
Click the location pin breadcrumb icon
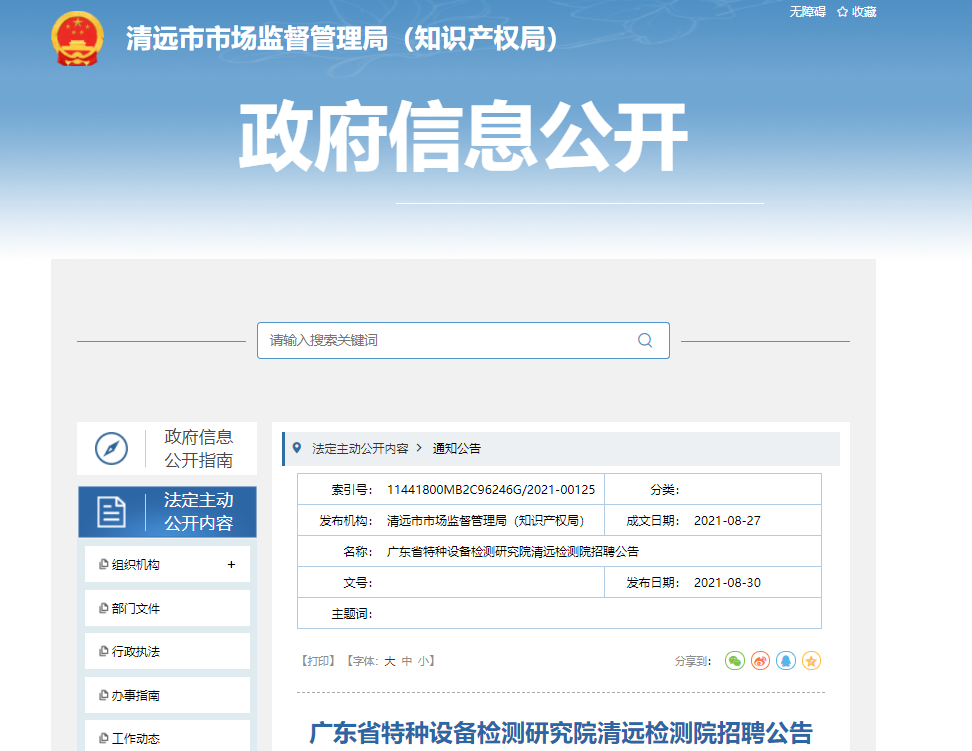(297, 448)
